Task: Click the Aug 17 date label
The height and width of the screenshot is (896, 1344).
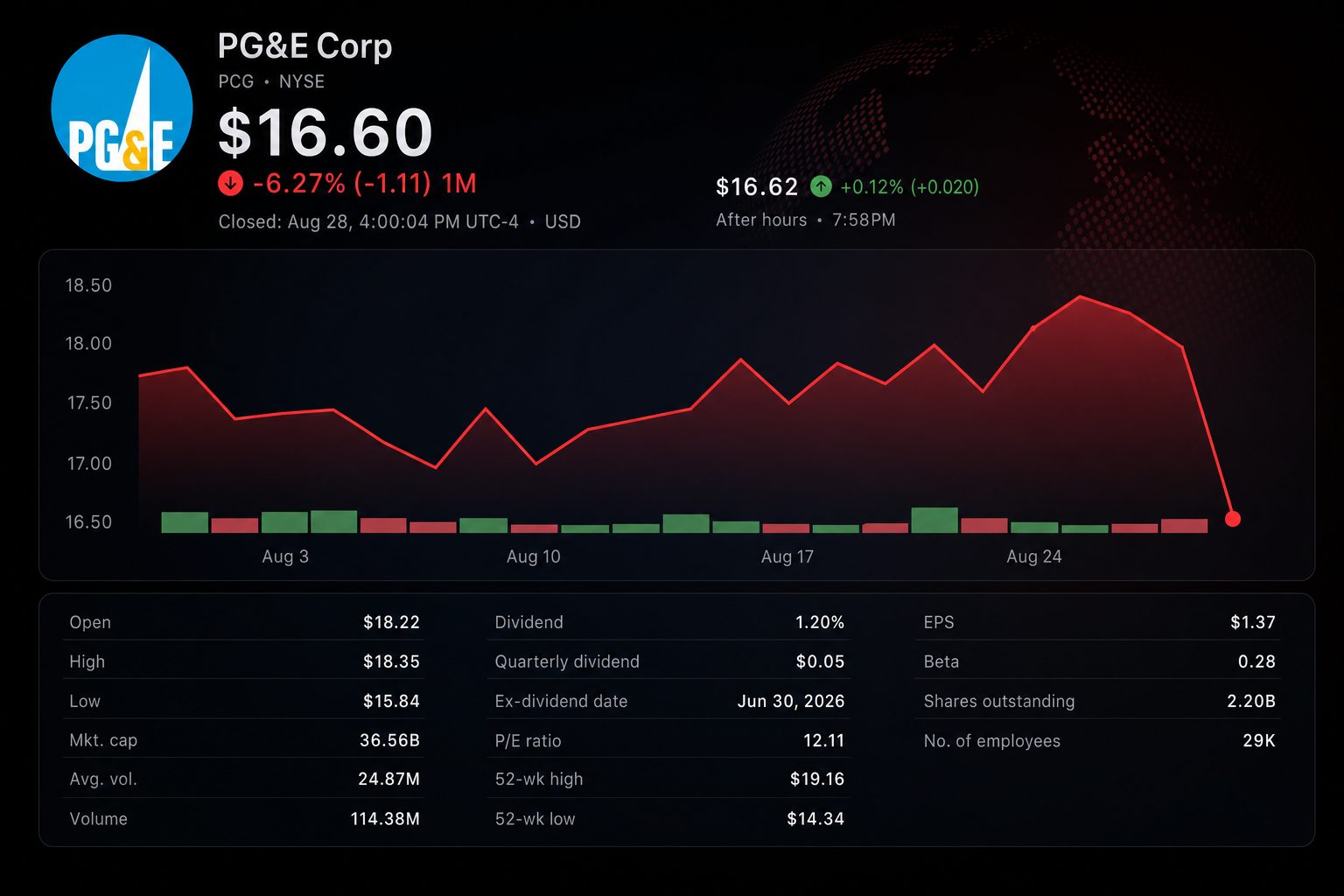Action: pyautogui.click(x=787, y=556)
